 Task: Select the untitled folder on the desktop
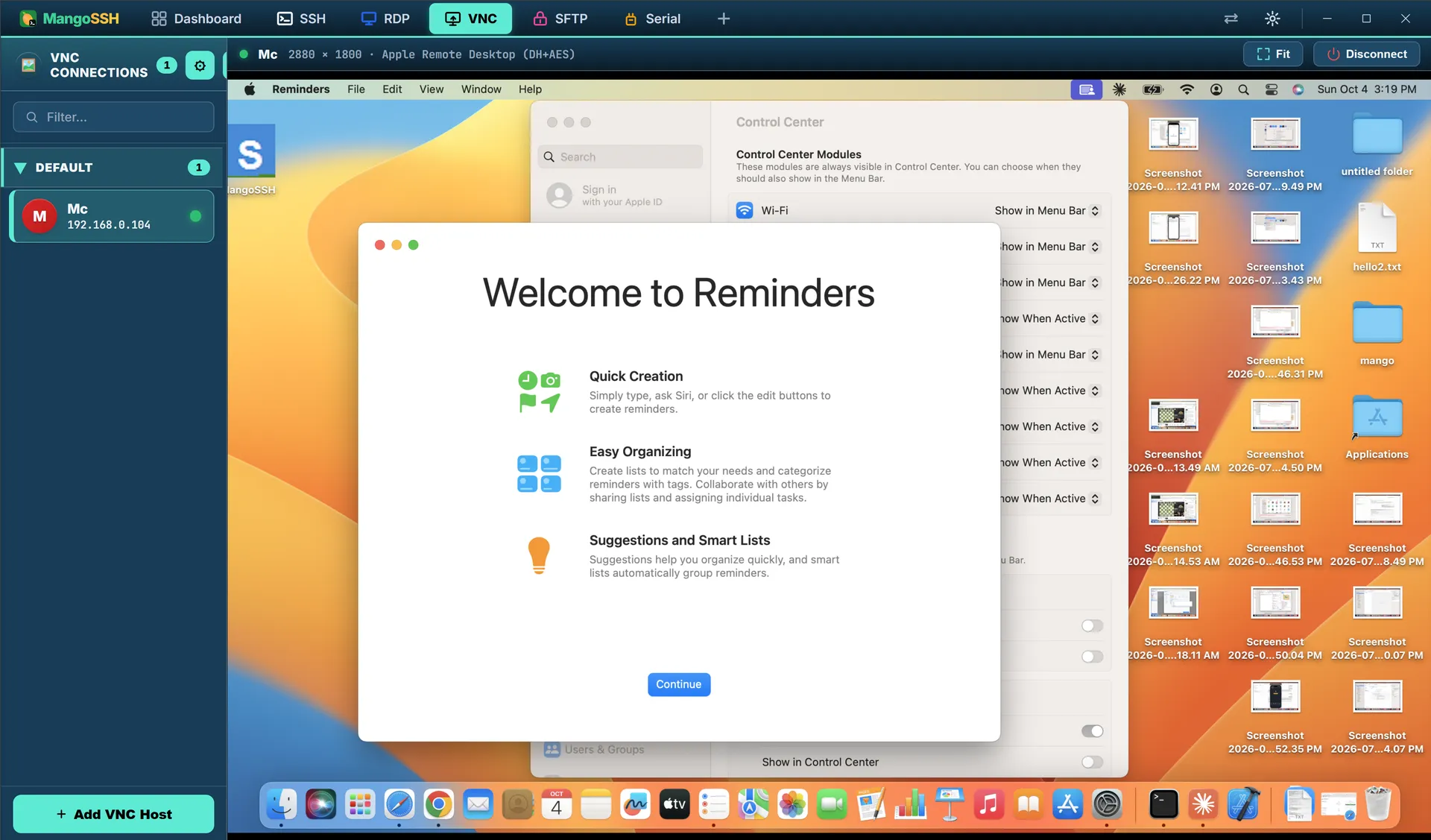click(x=1377, y=145)
